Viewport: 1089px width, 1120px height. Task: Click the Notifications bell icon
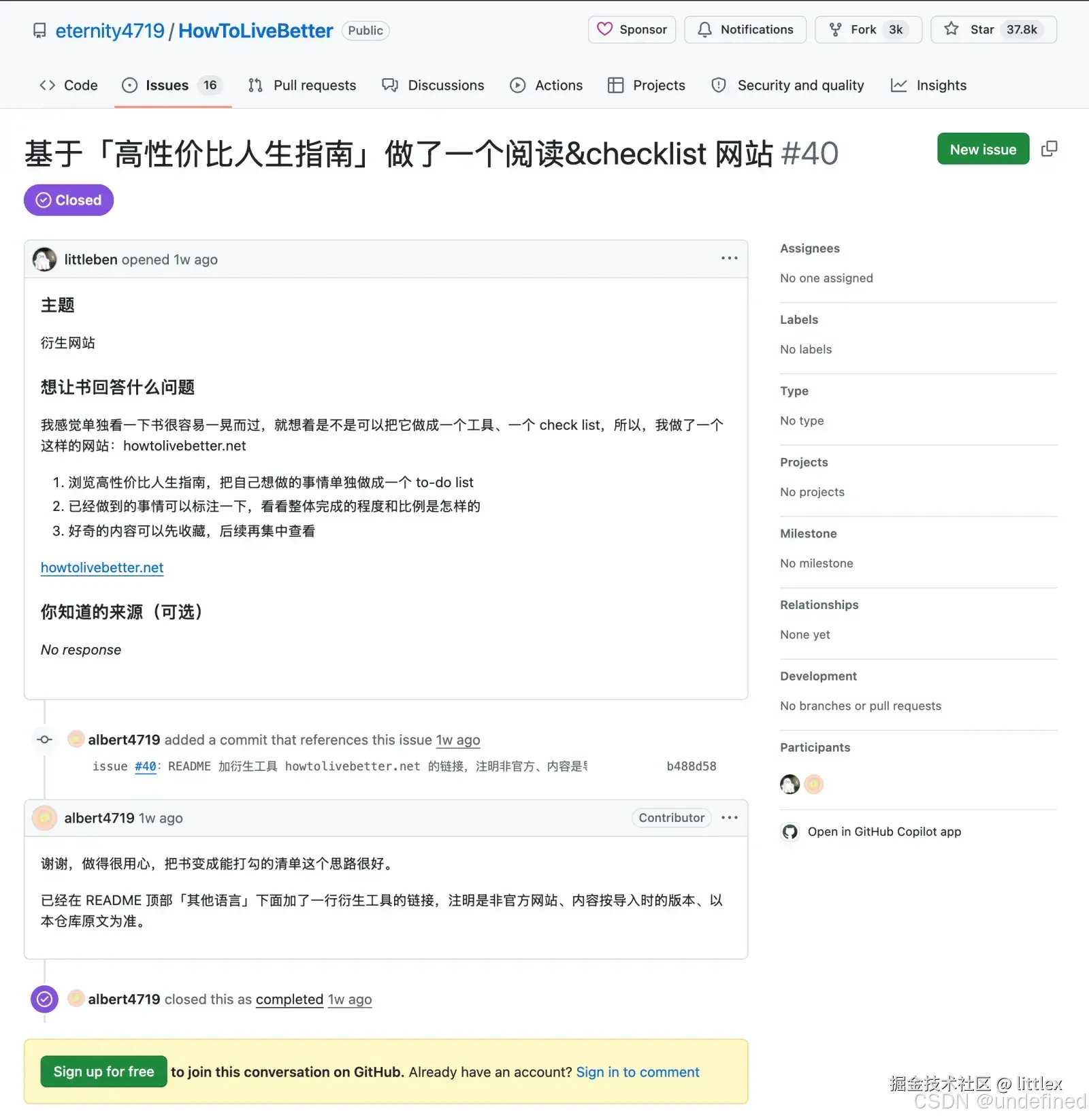coord(705,29)
